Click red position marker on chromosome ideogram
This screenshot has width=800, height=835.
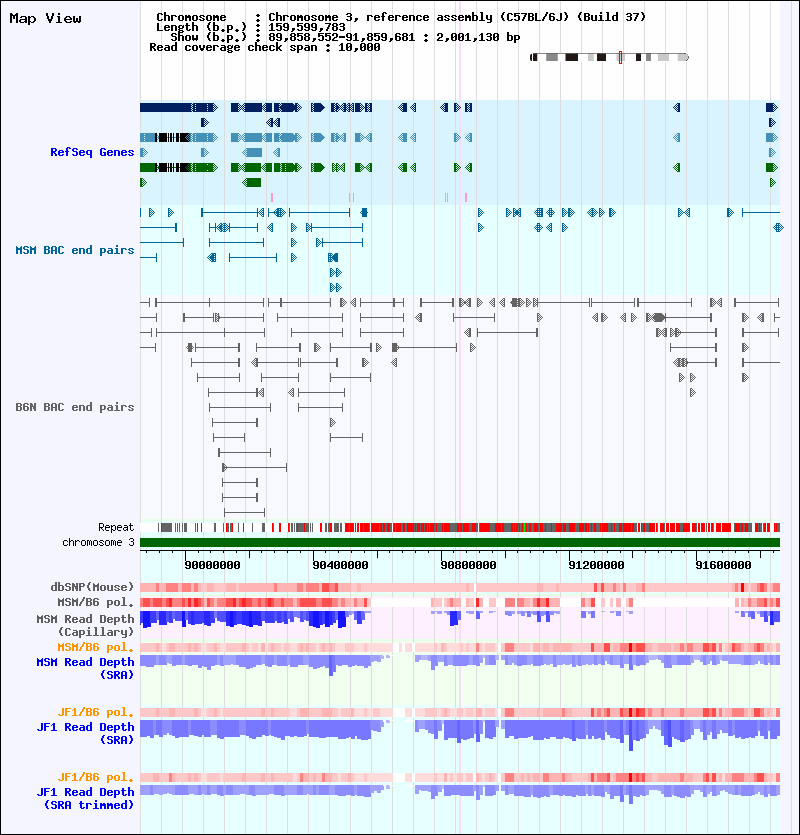tap(620, 57)
